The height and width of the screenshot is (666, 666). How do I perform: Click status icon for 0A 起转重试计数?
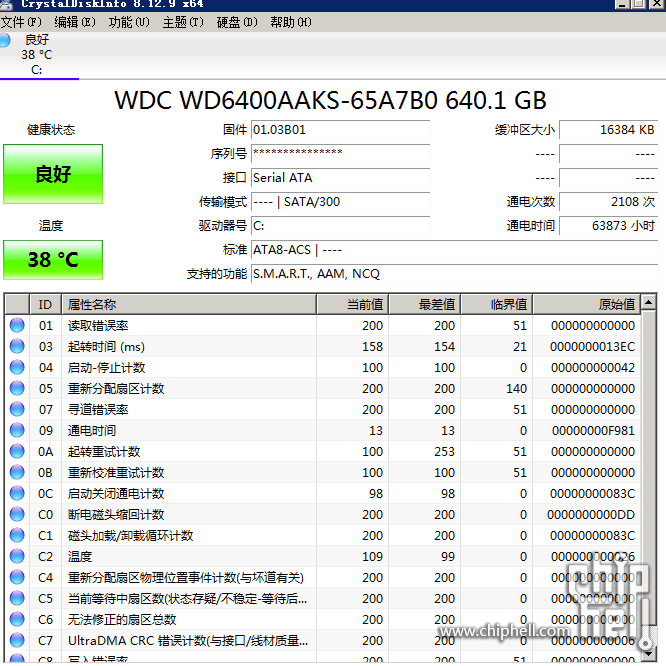(x=17, y=452)
